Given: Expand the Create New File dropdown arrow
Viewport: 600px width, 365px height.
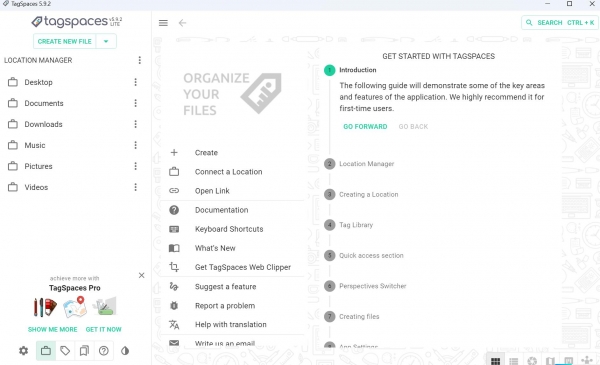Looking at the screenshot, I should pos(106,41).
